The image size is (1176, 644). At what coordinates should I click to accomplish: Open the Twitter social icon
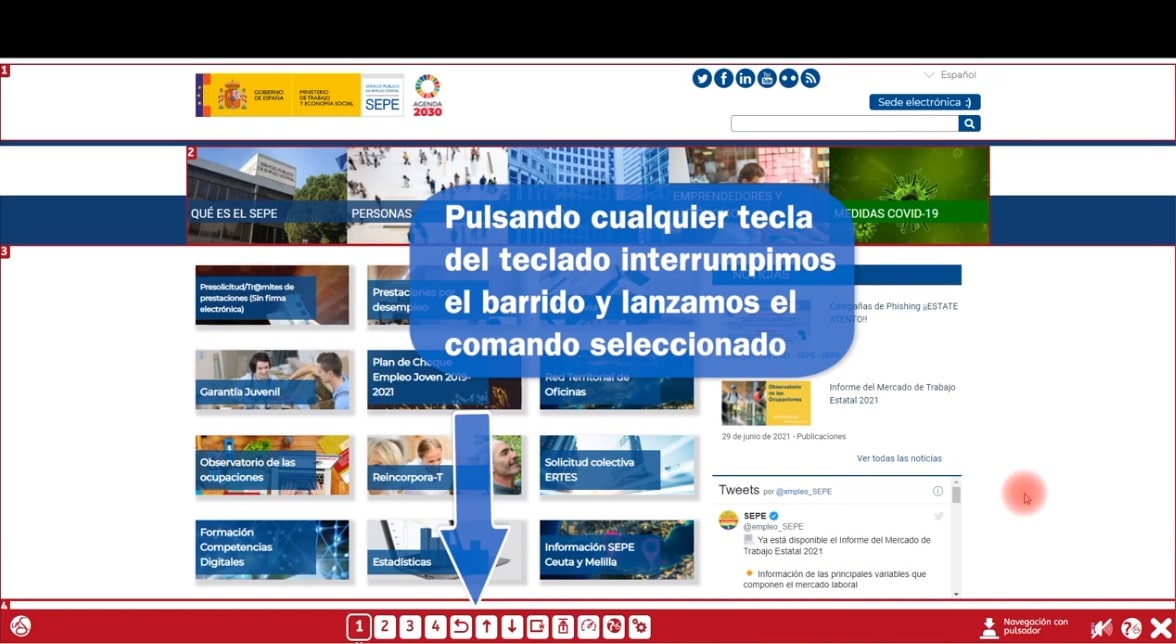pyautogui.click(x=702, y=78)
